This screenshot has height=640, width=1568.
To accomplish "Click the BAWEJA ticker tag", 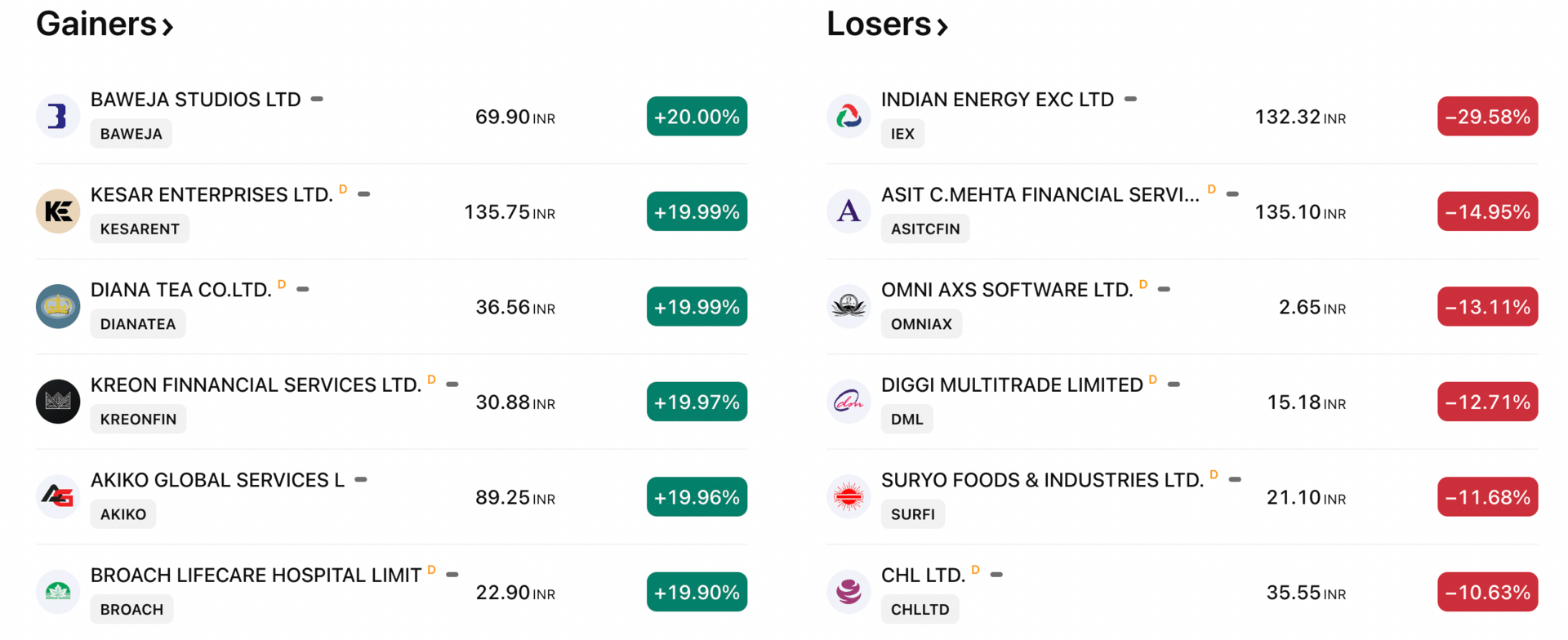I will (131, 134).
